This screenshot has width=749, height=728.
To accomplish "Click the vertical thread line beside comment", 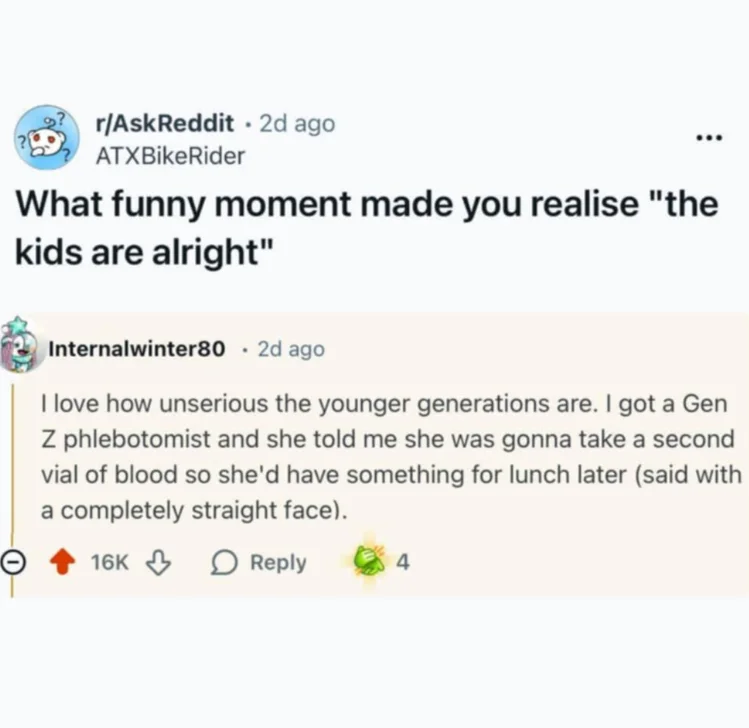I will [x=12, y=460].
